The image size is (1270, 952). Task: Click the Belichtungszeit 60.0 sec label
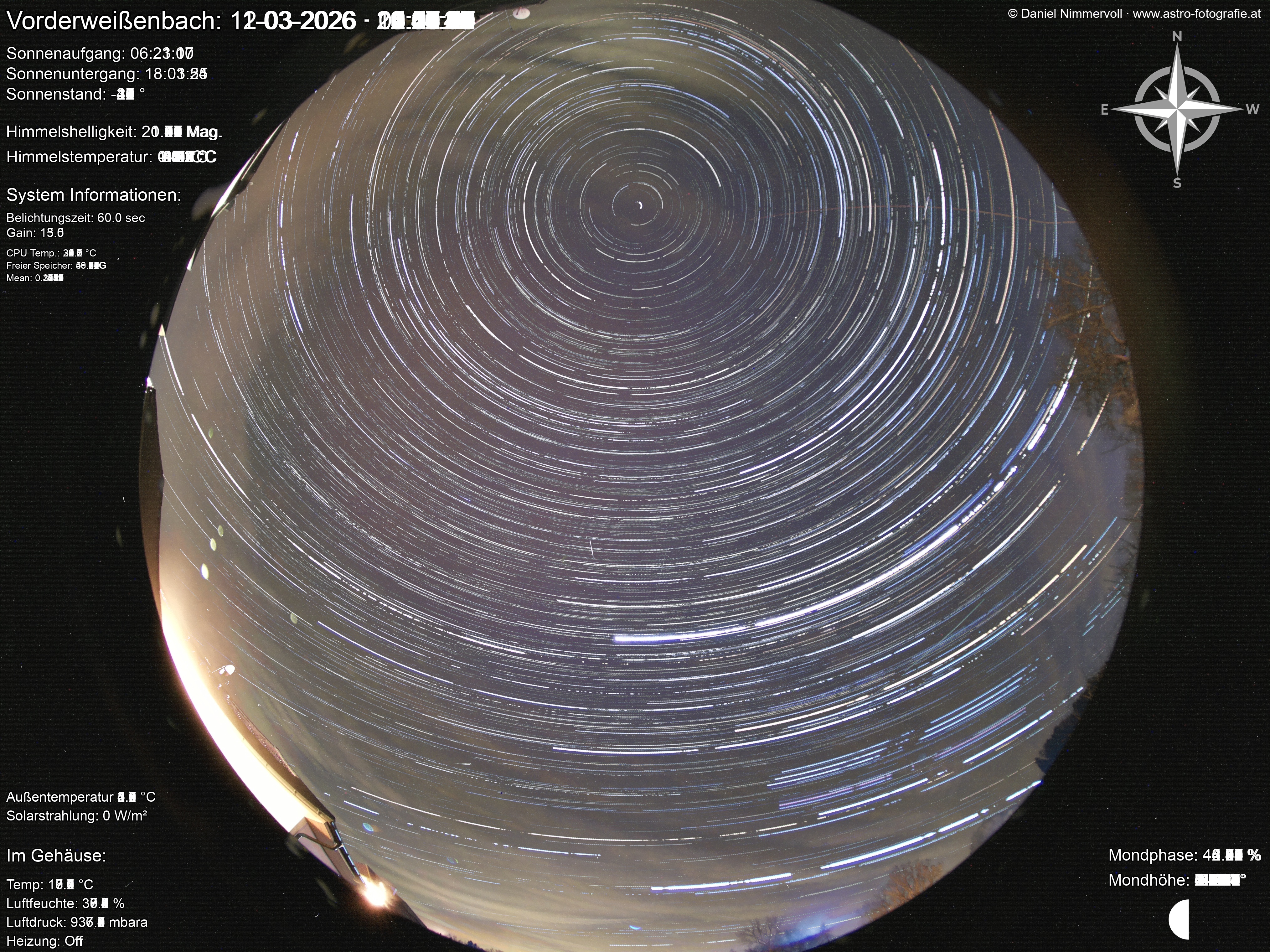point(76,218)
